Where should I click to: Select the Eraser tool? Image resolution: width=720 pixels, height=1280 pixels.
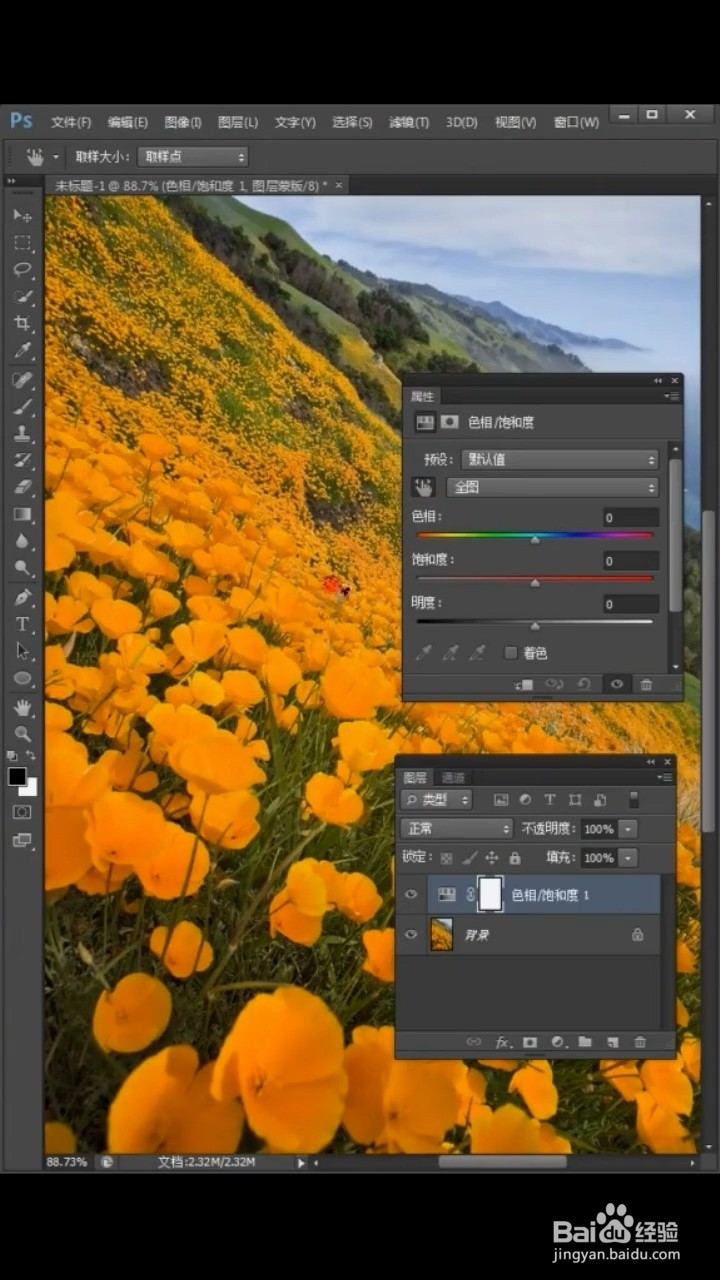pyautogui.click(x=22, y=488)
